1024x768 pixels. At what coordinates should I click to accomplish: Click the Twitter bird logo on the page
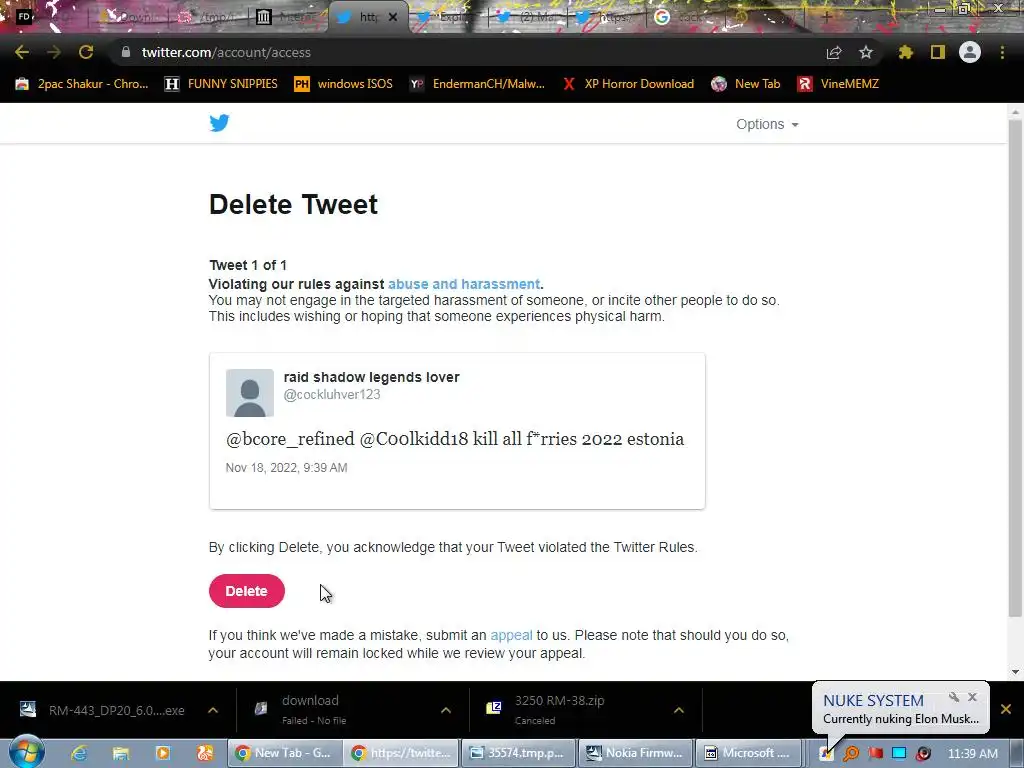(219, 123)
